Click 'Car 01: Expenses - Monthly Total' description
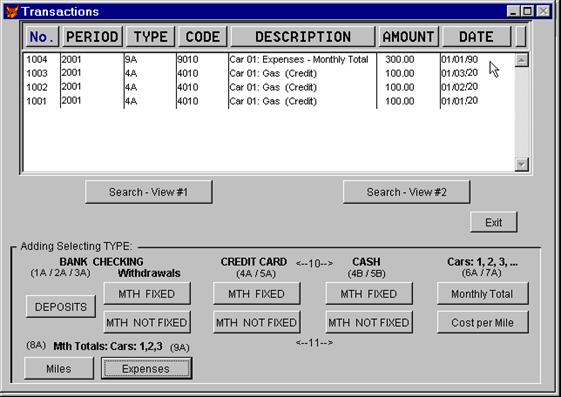This screenshot has width=561, height=397. pos(299,59)
